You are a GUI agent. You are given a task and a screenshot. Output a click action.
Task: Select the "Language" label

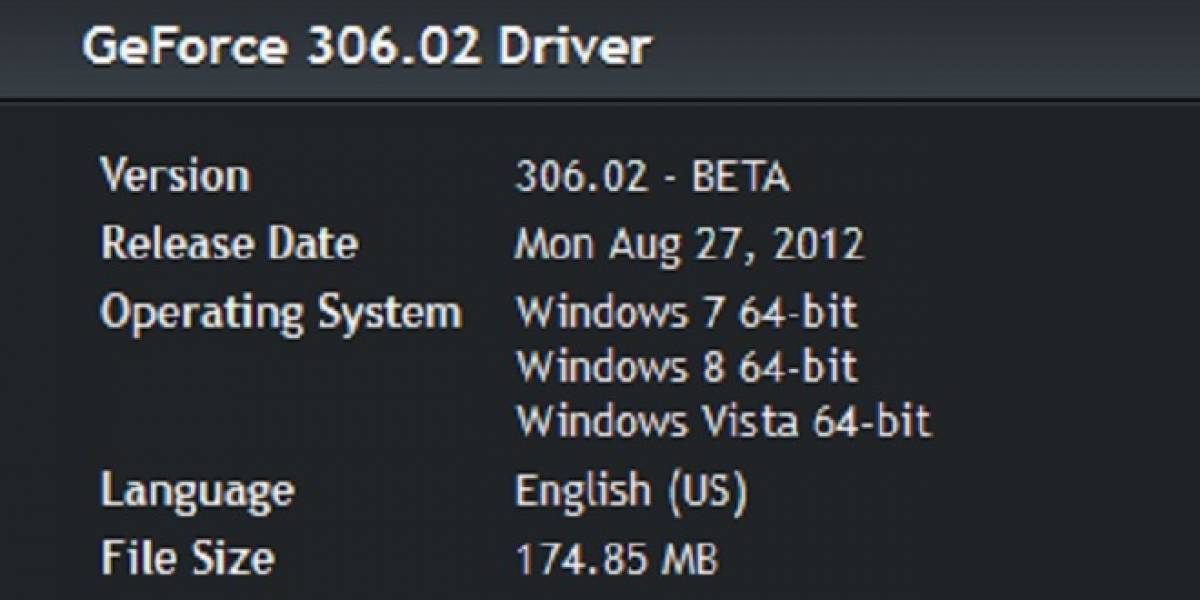[198, 492]
